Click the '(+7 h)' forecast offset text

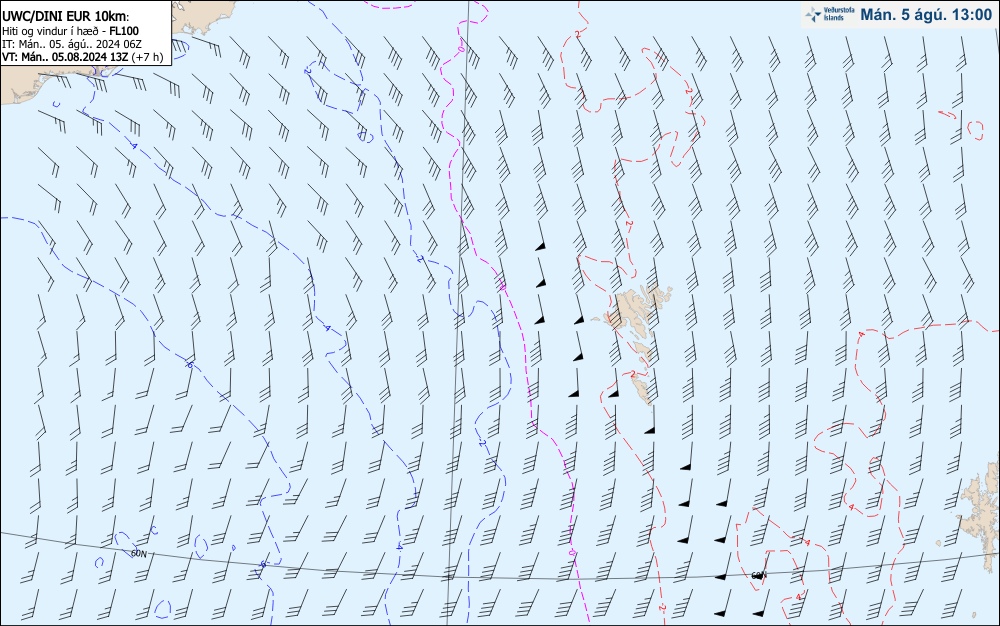147,57
